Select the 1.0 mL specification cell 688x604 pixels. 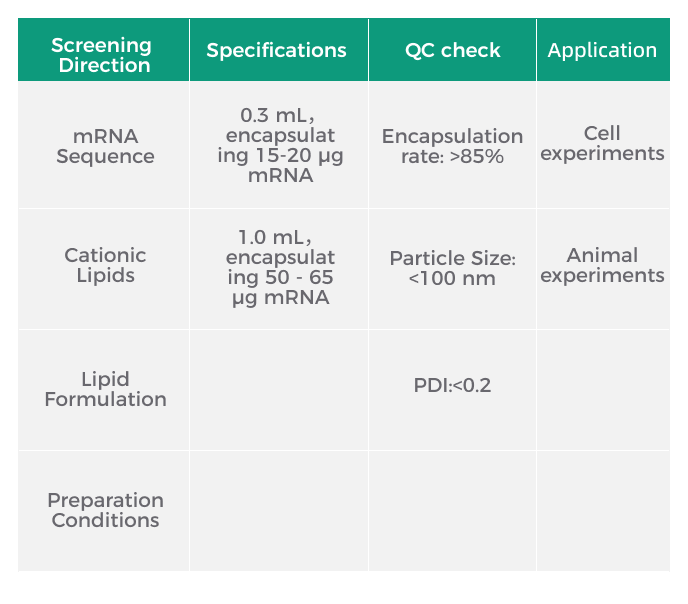click(x=279, y=269)
